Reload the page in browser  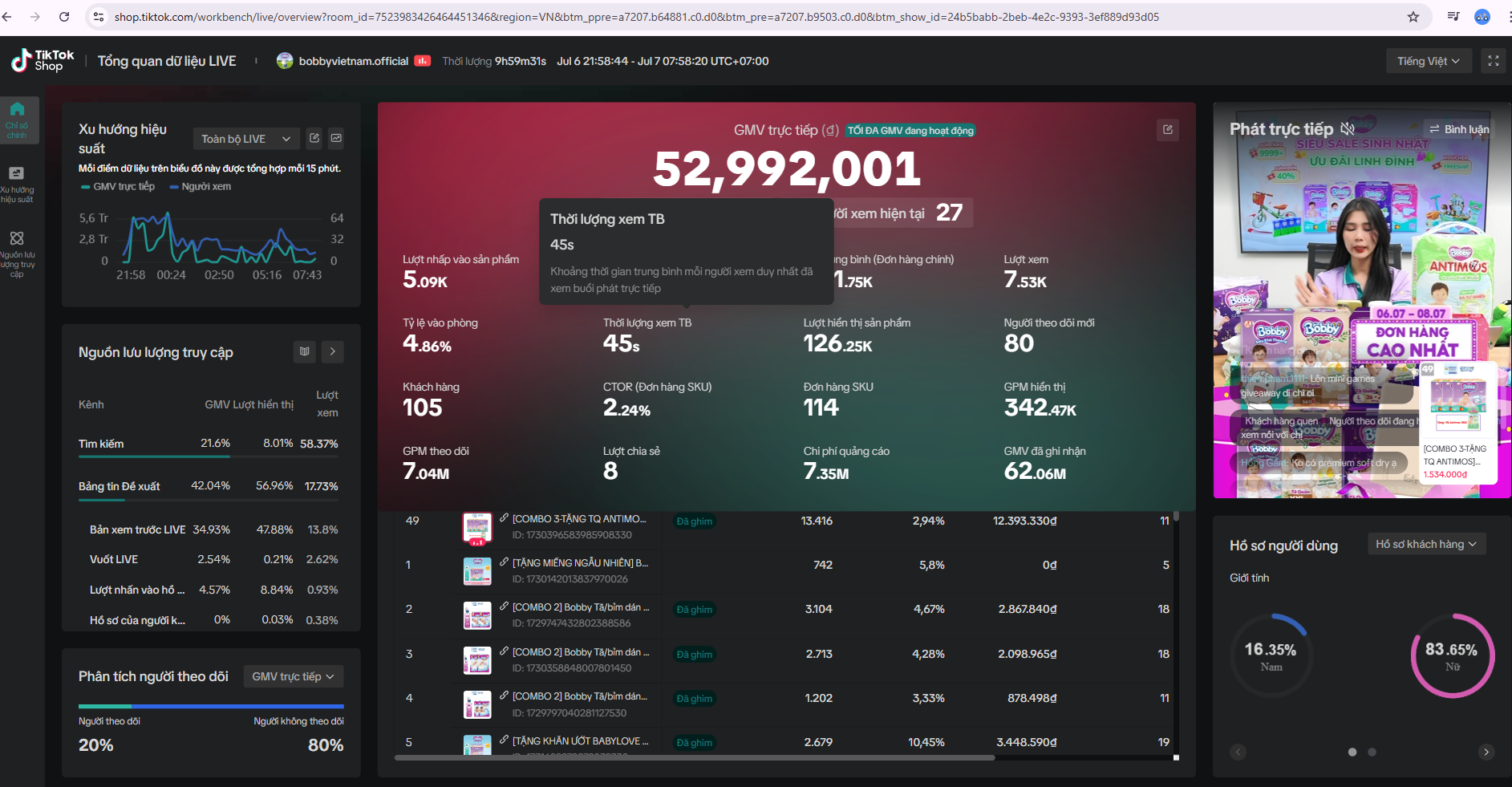[x=64, y=17]
